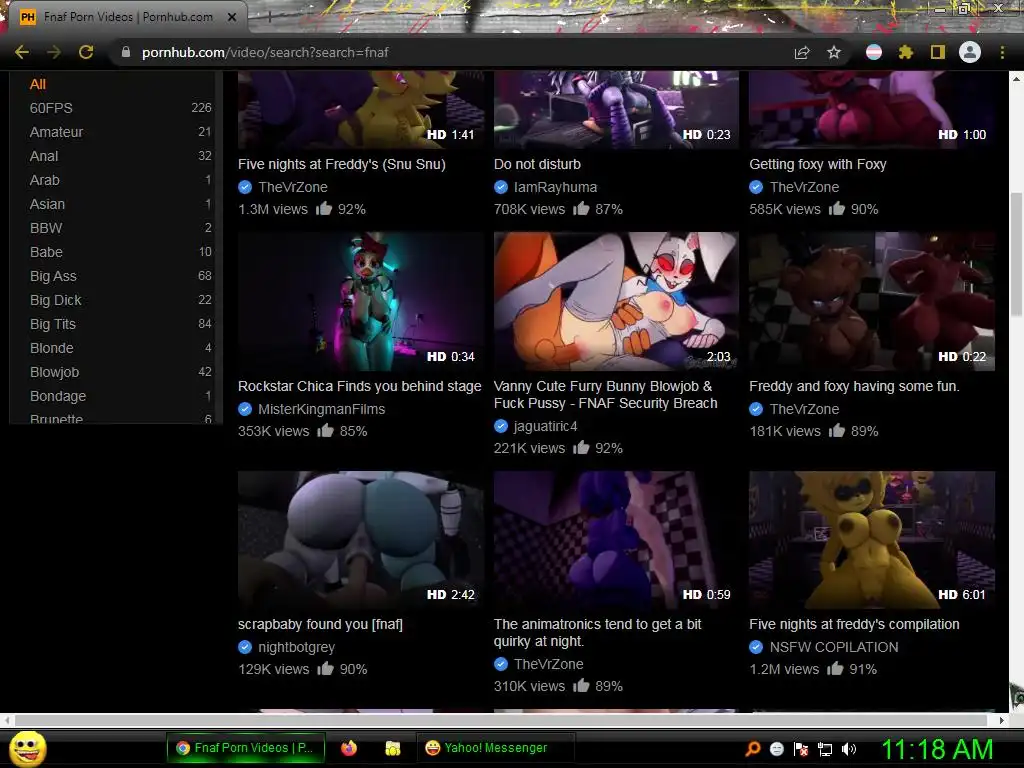Click verified badge beside IamRayhuma
This screenshot has height=768, width=1024.
click(x=501, y=187)
